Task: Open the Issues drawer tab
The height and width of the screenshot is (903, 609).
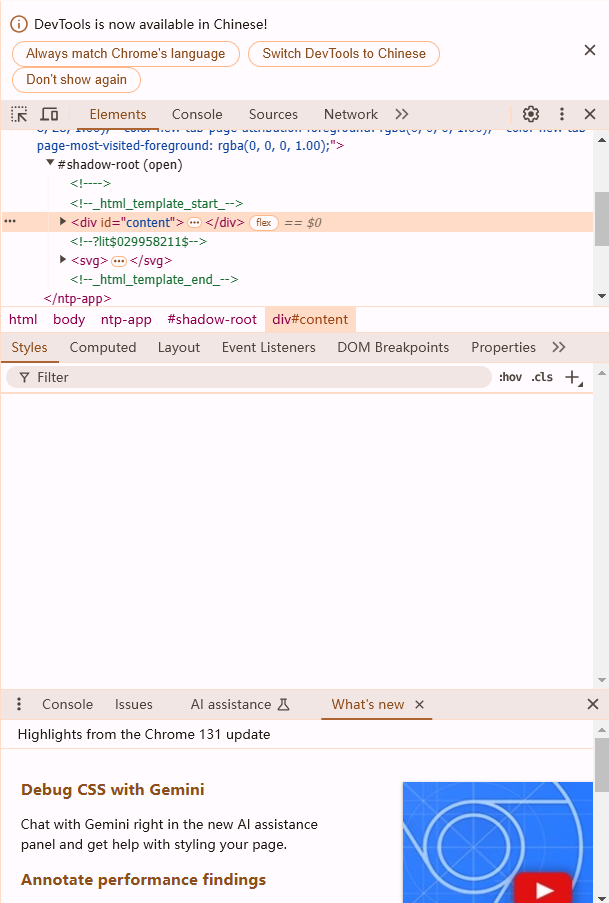Action: [134, 704]
